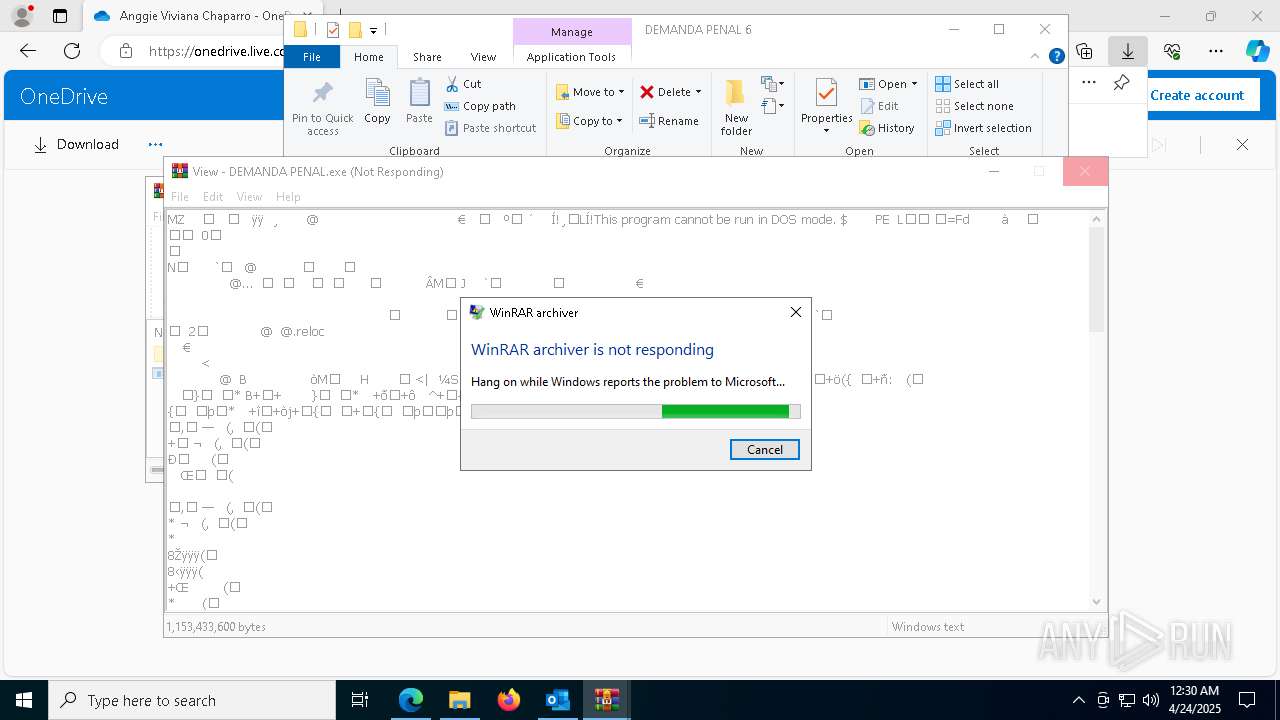The image size is (1280, 720).
Task: Close the WinRAR archiver dialog
Action: tap(796, 312)
